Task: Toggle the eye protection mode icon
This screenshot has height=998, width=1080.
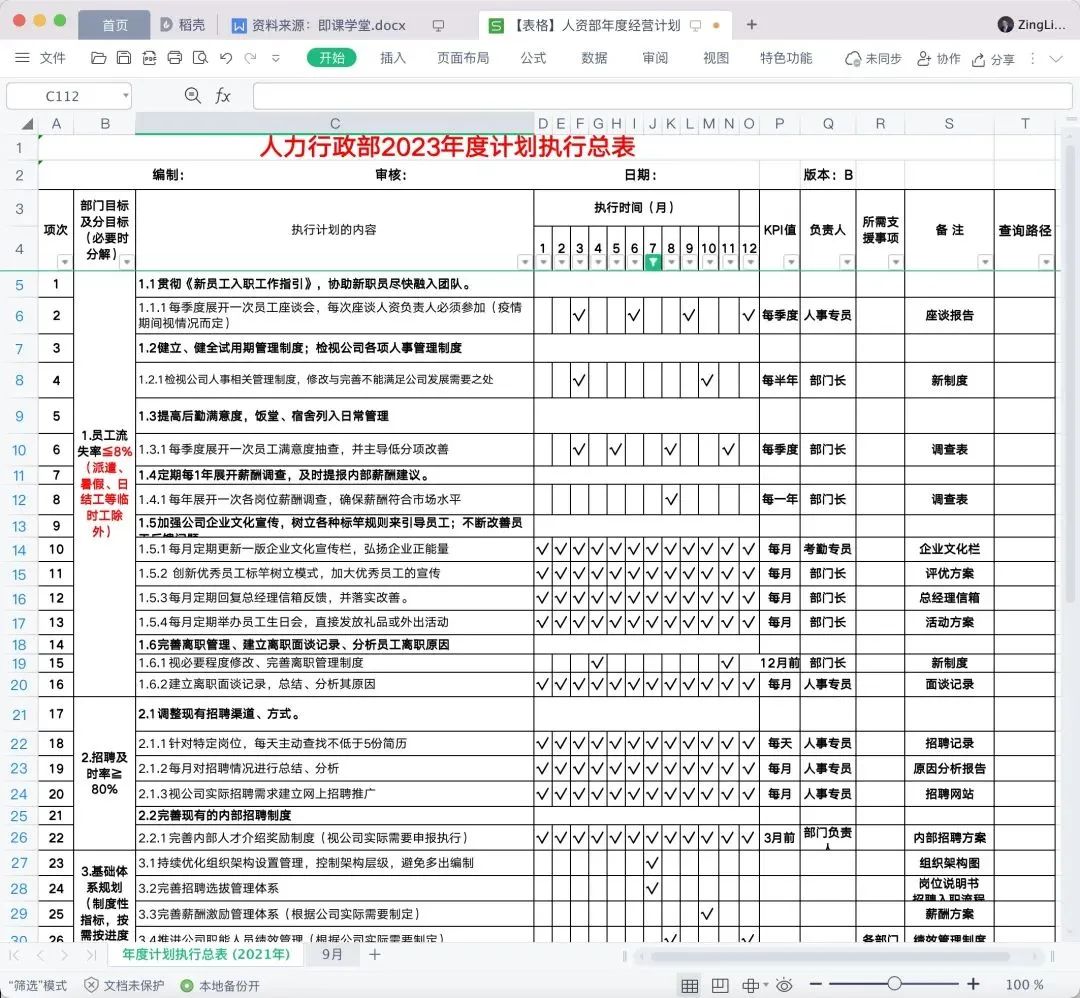Action: pos(784,986)
